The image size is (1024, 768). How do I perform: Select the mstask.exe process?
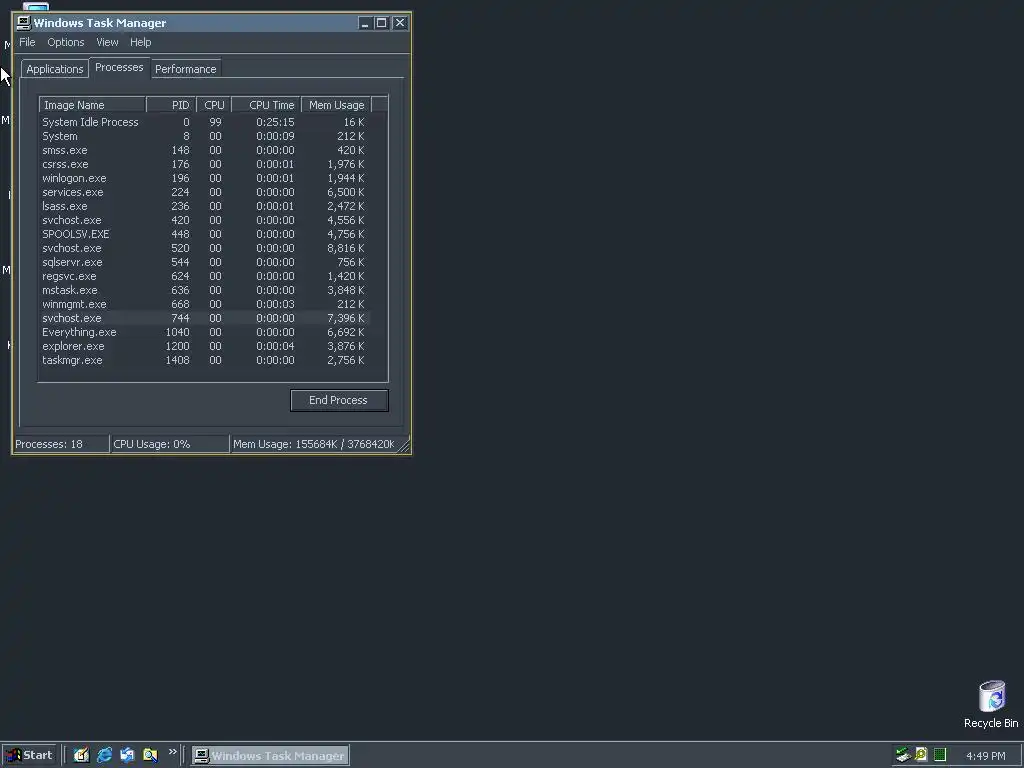204,290
